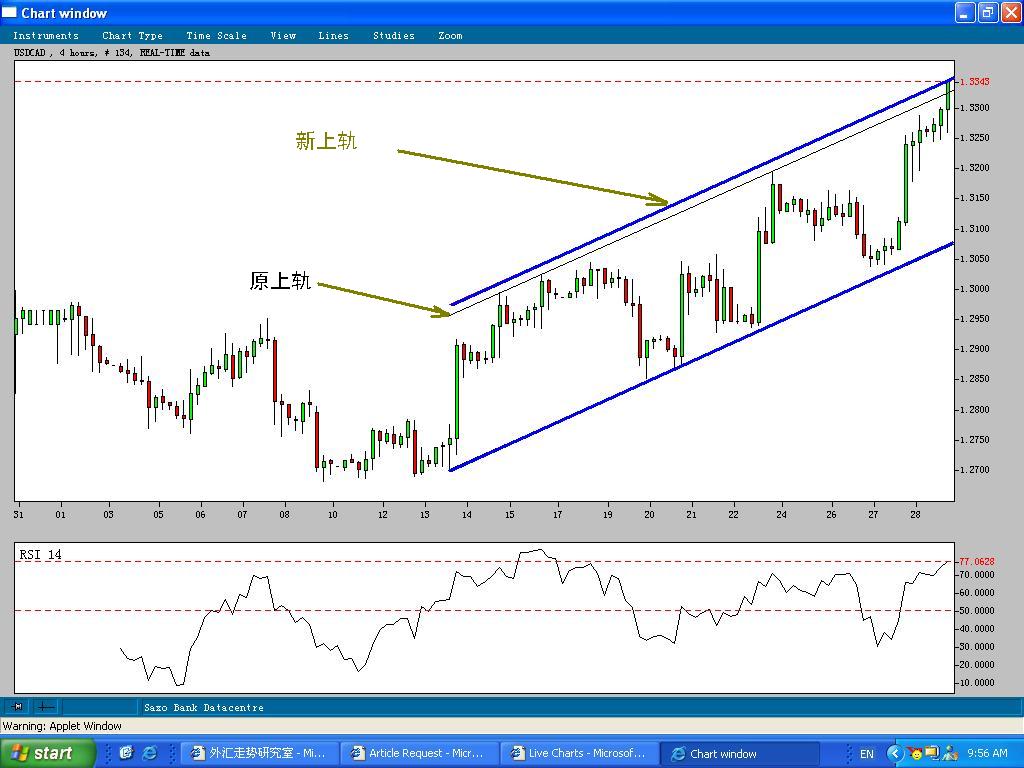Screen dimensions: 1024x768
Task: Click the 77.0628 RSI value label
Action: pos(976,561)
